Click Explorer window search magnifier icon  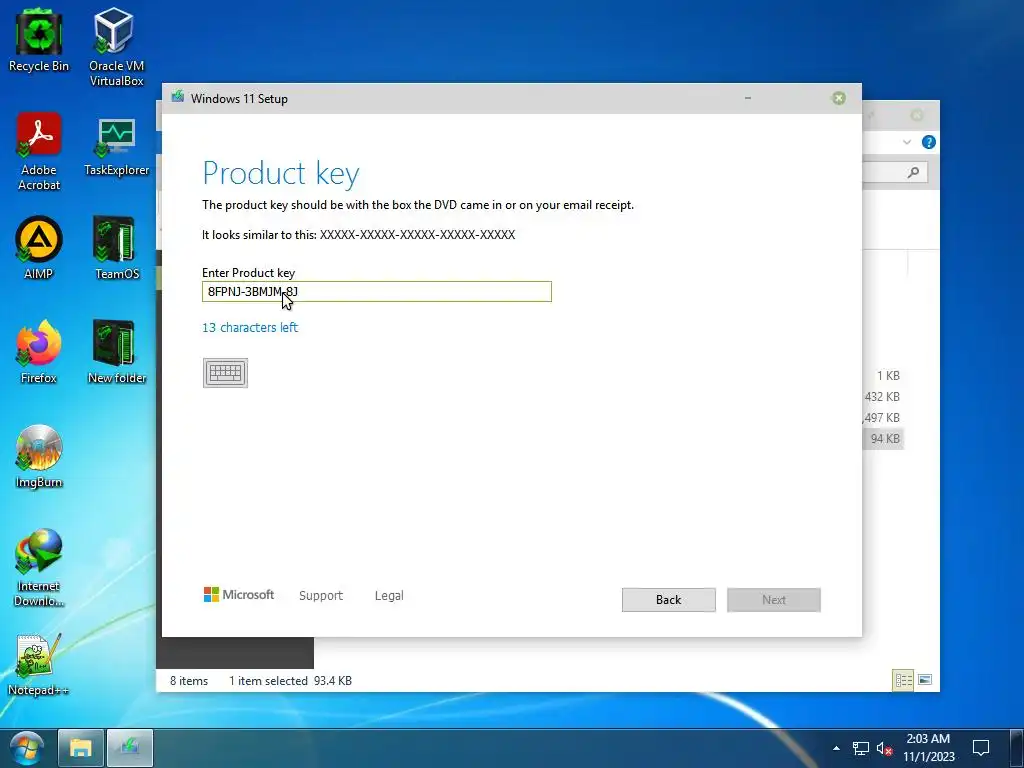pyautogui.click(x=913, y=172)
